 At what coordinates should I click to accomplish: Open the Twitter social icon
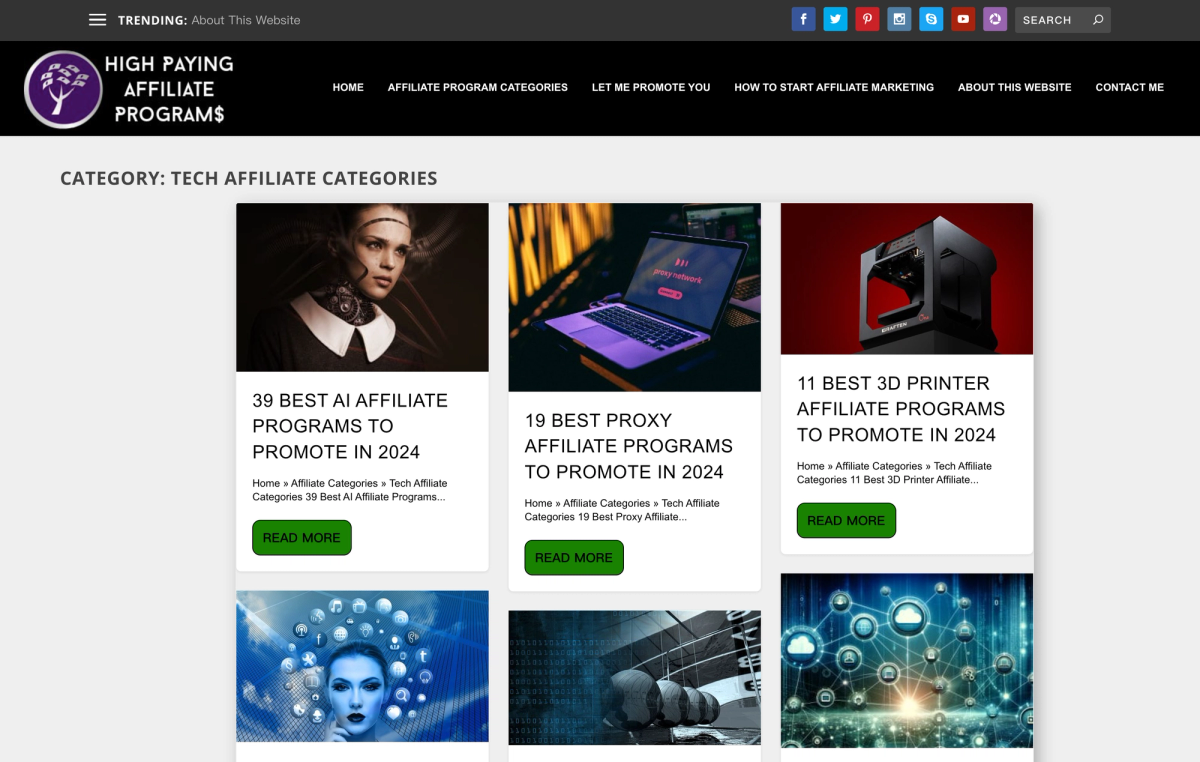point(835,19)
